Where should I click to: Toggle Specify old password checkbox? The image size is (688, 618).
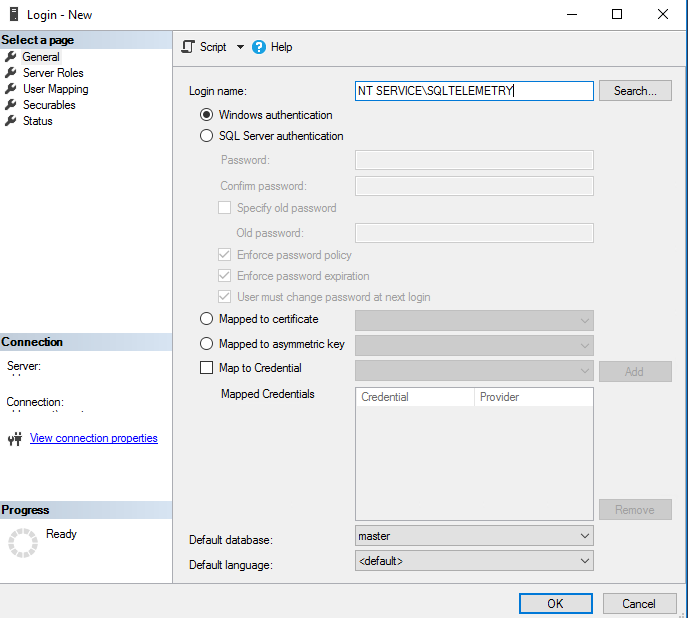click(225, 208)
